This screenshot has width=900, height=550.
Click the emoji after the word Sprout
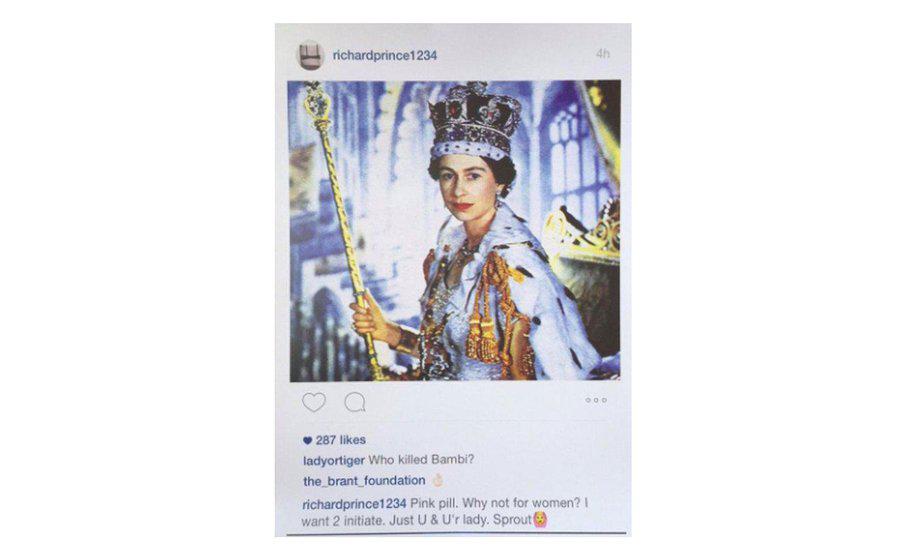pyautogui.click(x=540, y=520)
